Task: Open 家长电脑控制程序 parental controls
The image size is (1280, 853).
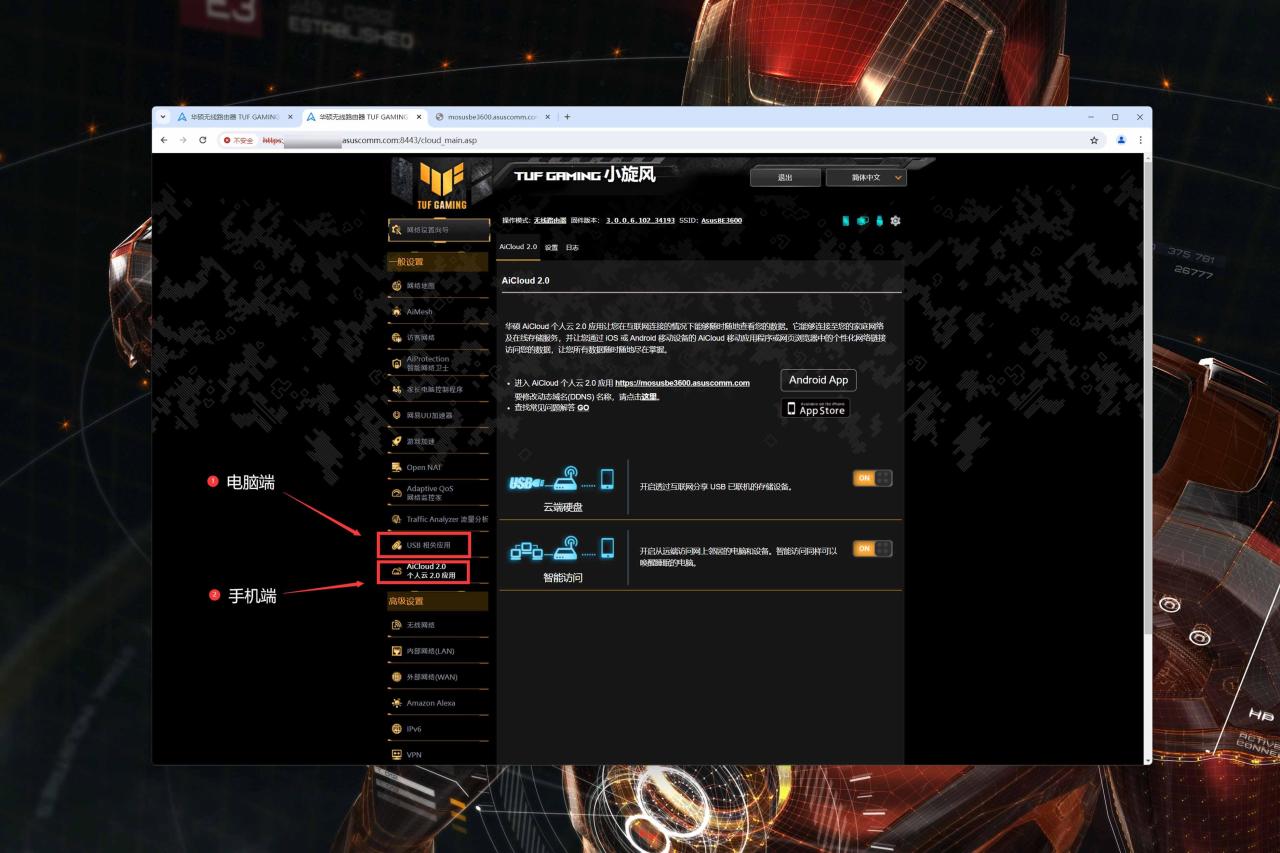Action: coord(438,389)
